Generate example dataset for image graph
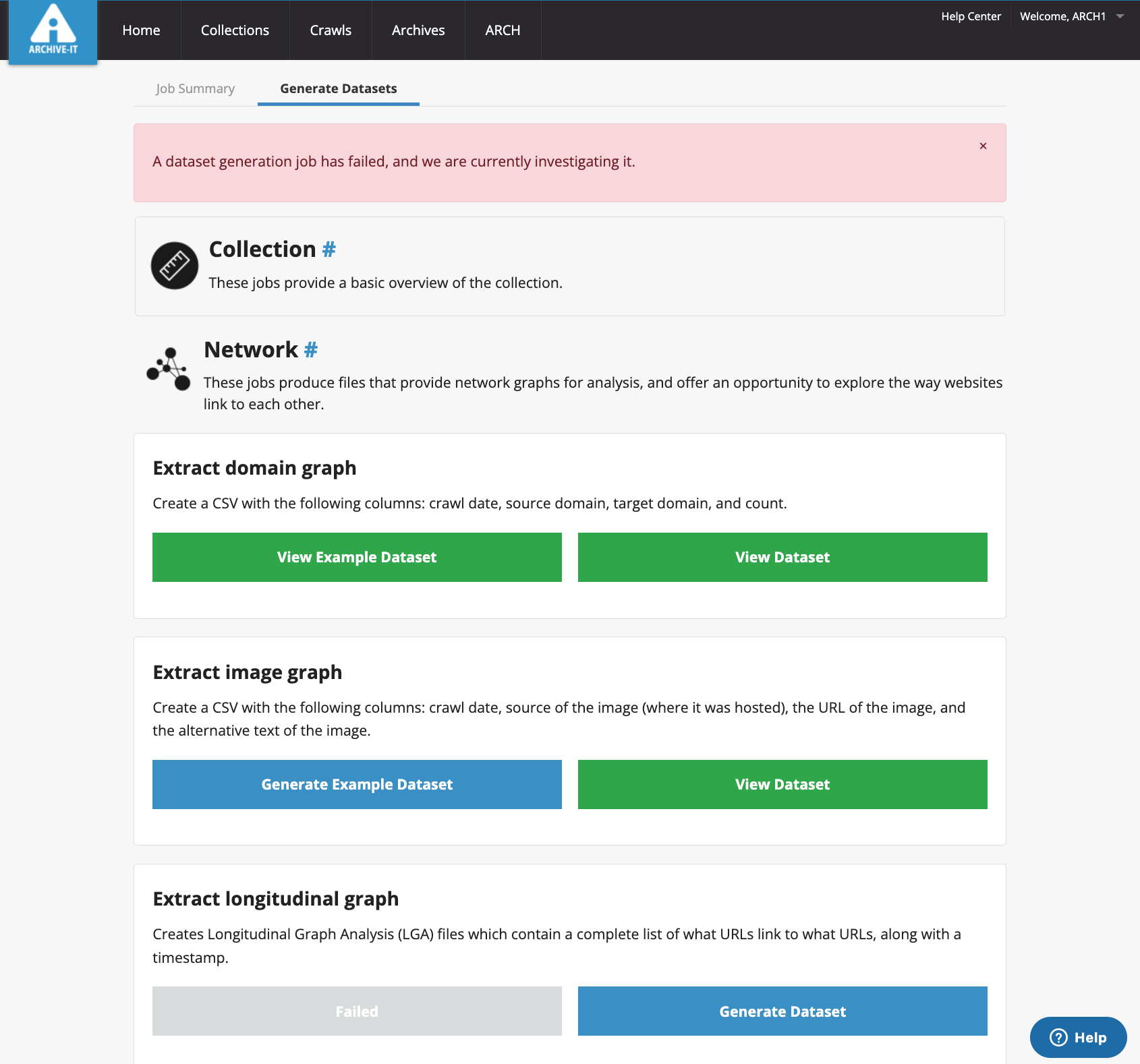 click(x=357, y=784)
